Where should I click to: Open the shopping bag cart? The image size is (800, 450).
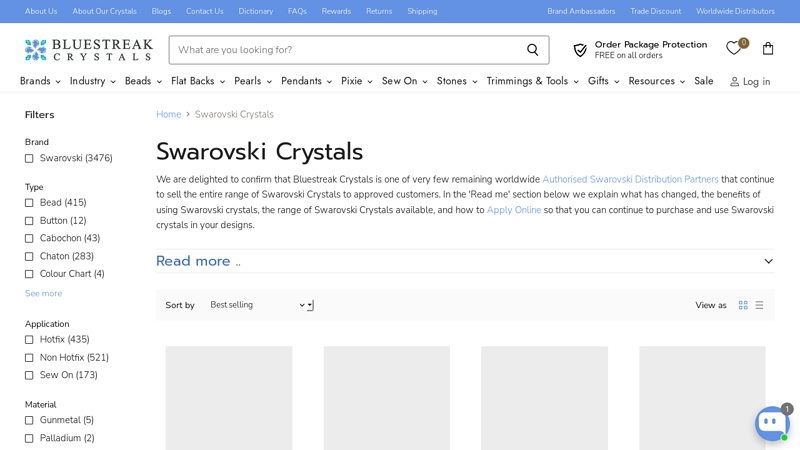coord(768,48)
